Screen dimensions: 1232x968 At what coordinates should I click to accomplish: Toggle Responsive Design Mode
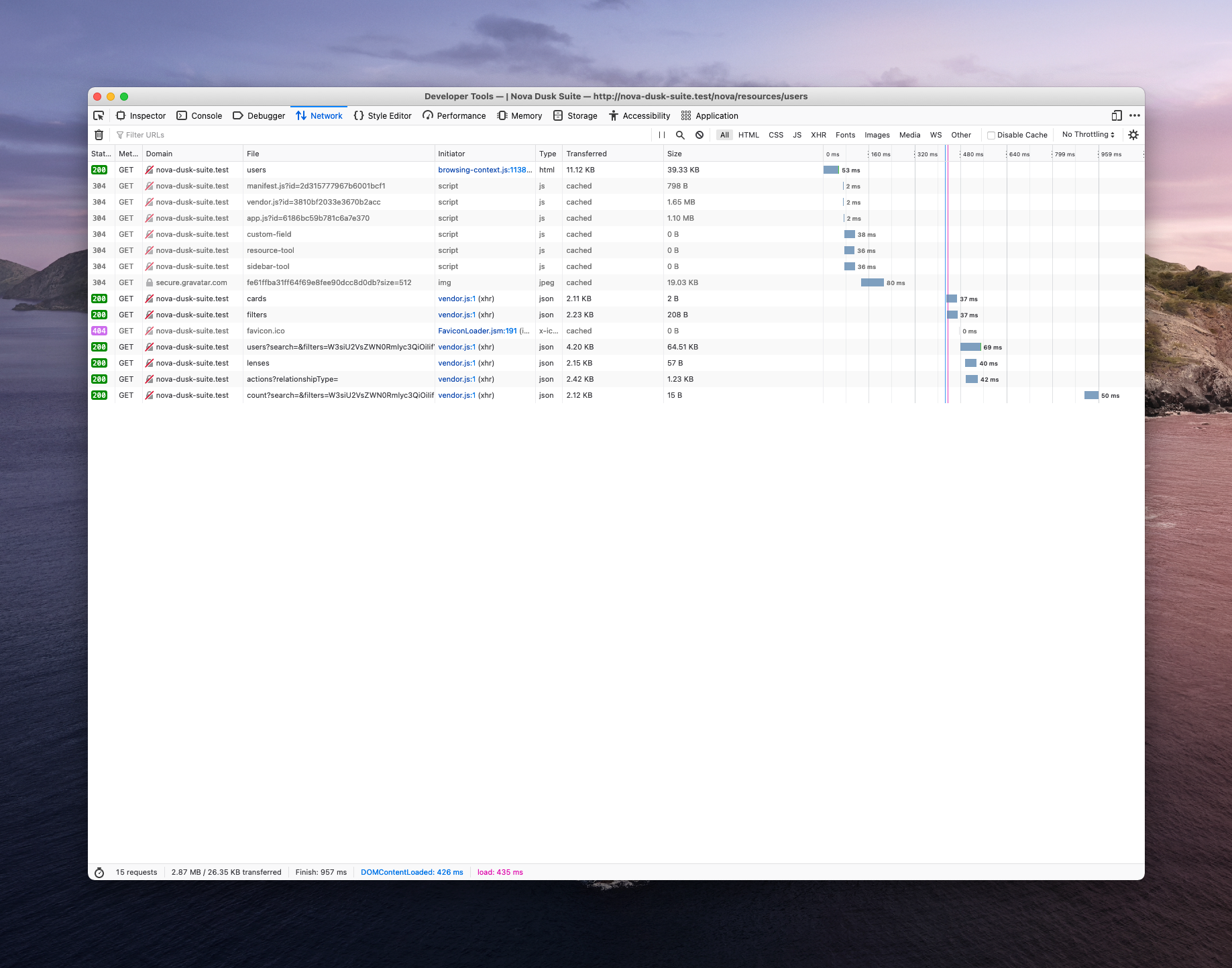point(1115,115)
